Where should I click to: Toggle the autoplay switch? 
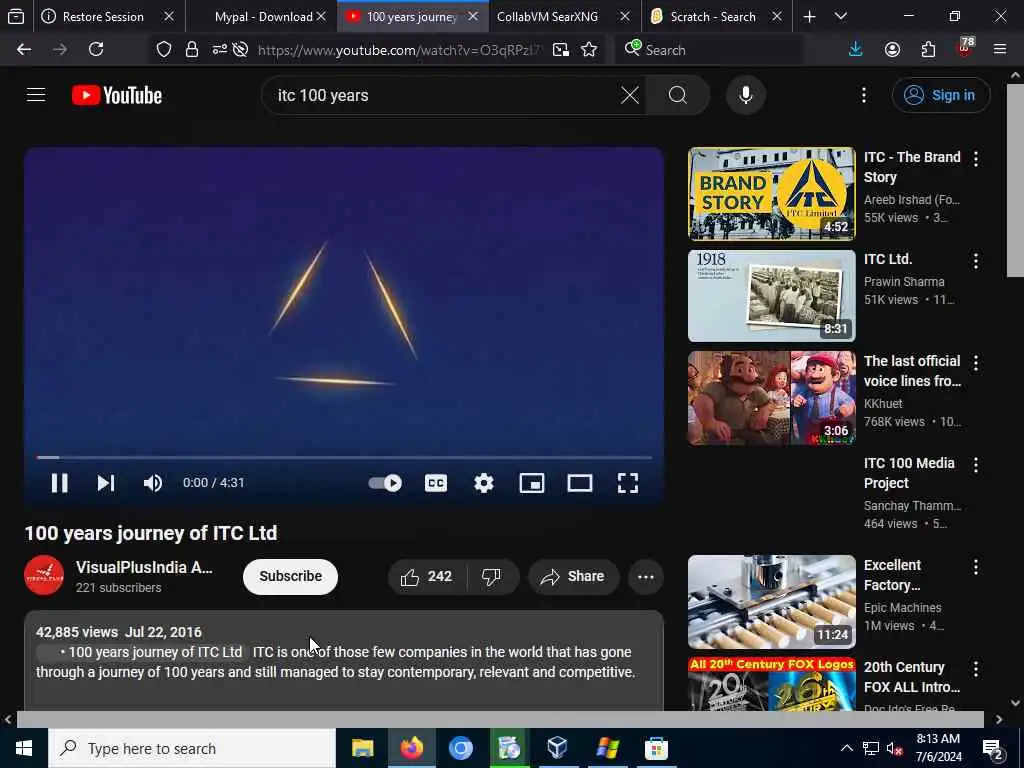click(x=385, y=483)
